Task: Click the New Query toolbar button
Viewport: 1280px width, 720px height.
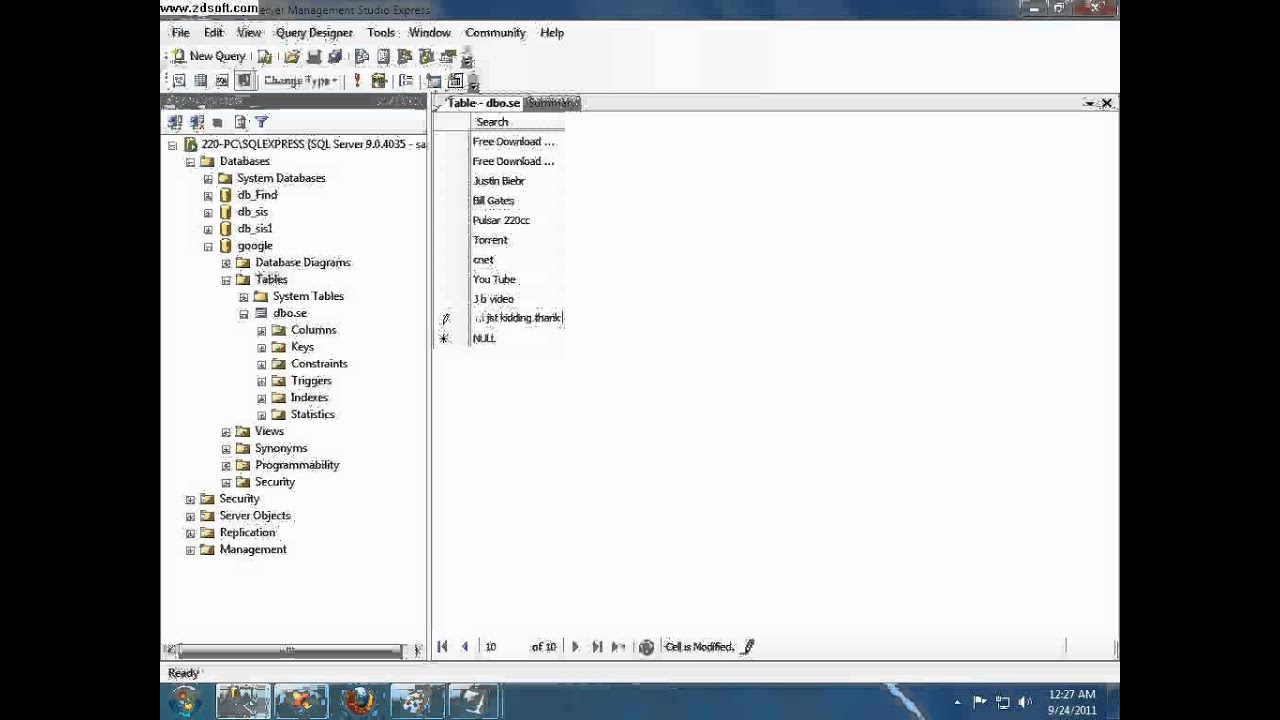Action: [209, 56]
